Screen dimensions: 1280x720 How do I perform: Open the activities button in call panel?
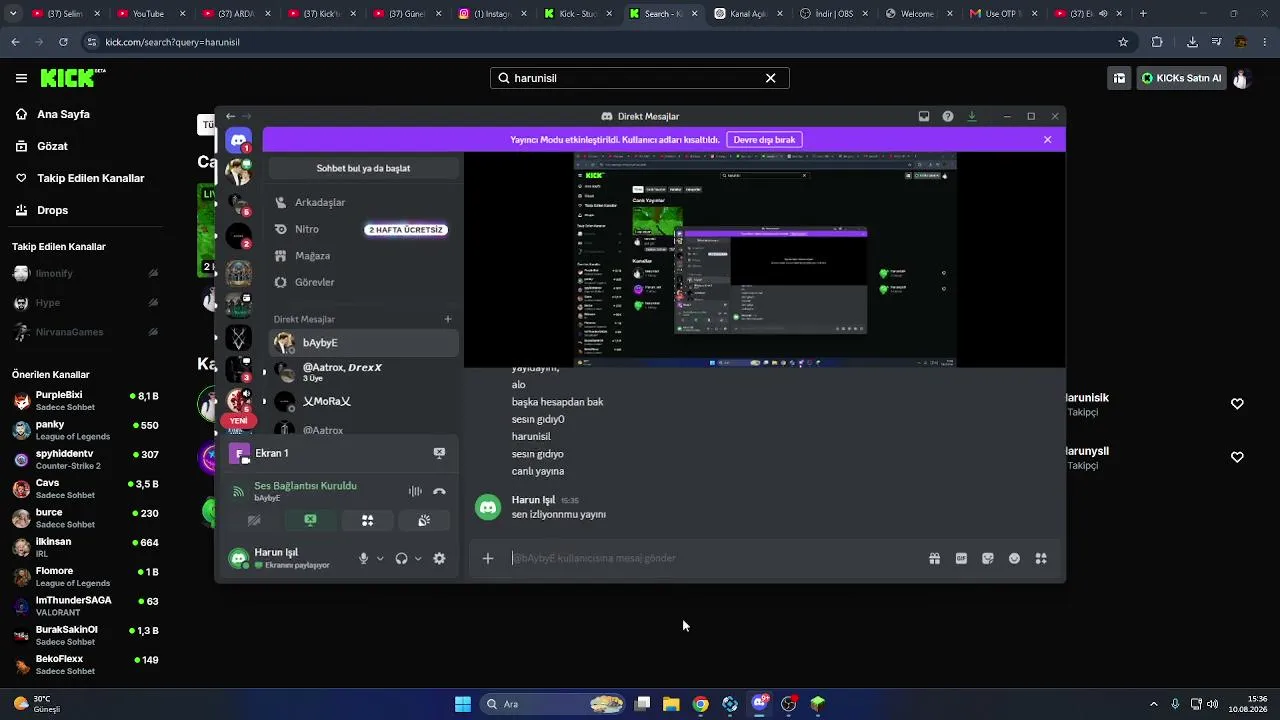[367, 520]
